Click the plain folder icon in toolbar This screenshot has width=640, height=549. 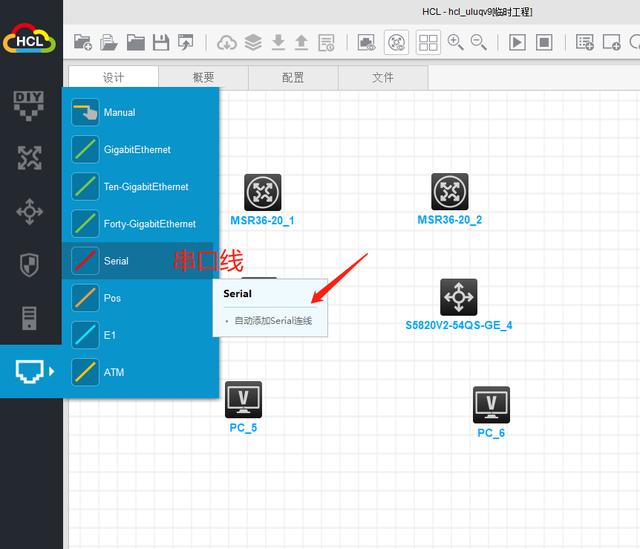[x=136, y=42]
